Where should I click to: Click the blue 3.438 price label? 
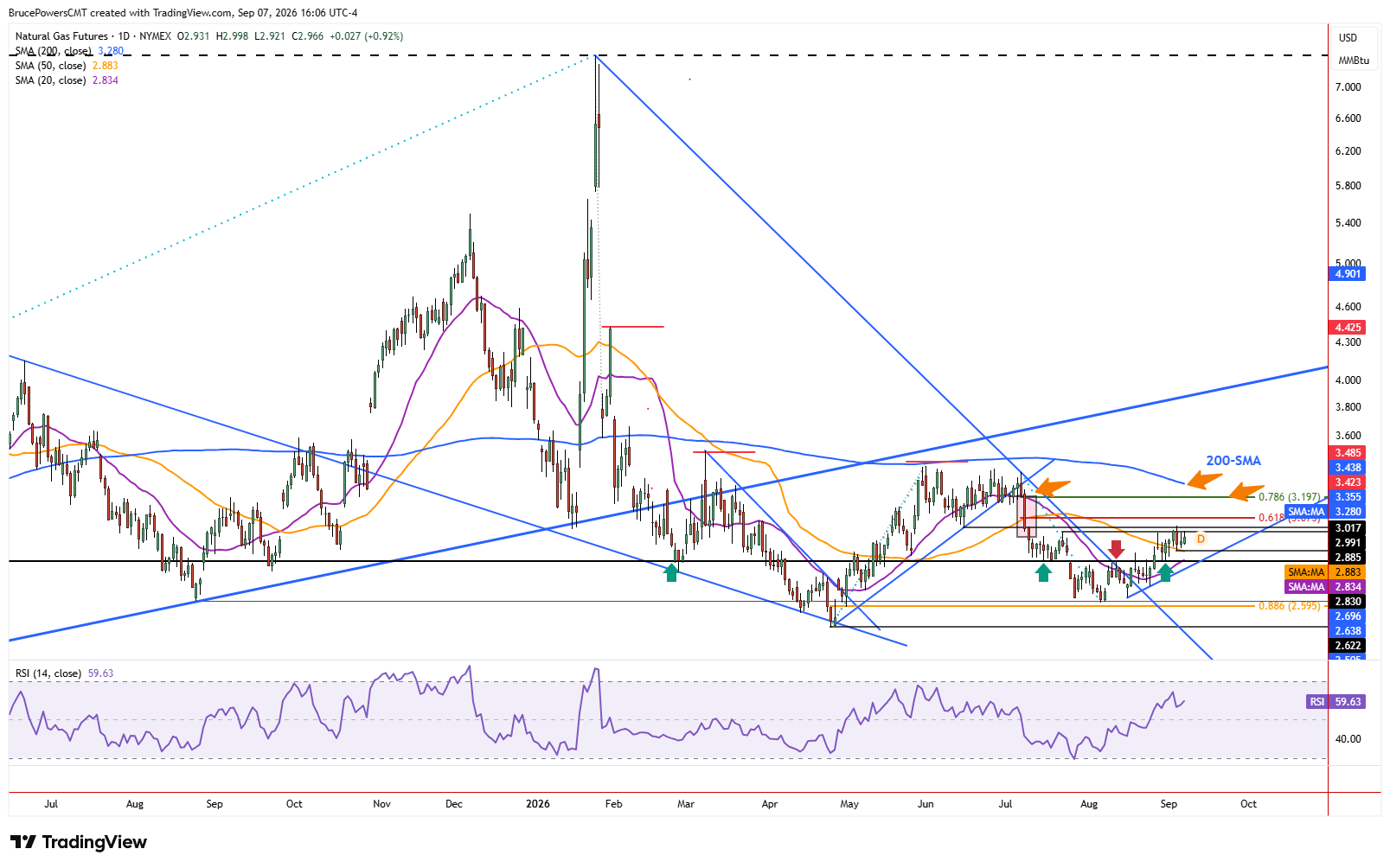(1348, 468)
